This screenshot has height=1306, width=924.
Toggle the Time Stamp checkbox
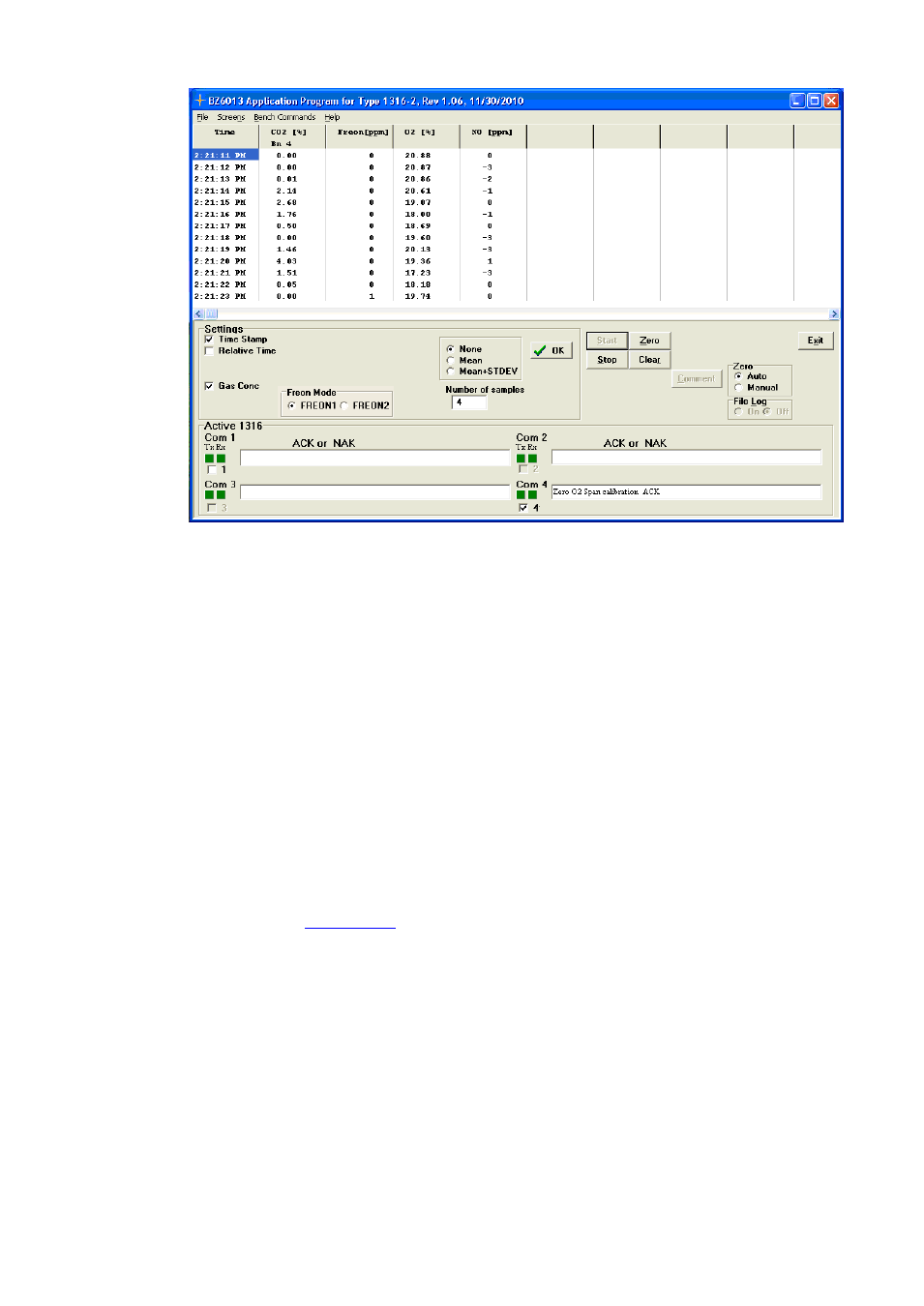(x=209, y=340)
